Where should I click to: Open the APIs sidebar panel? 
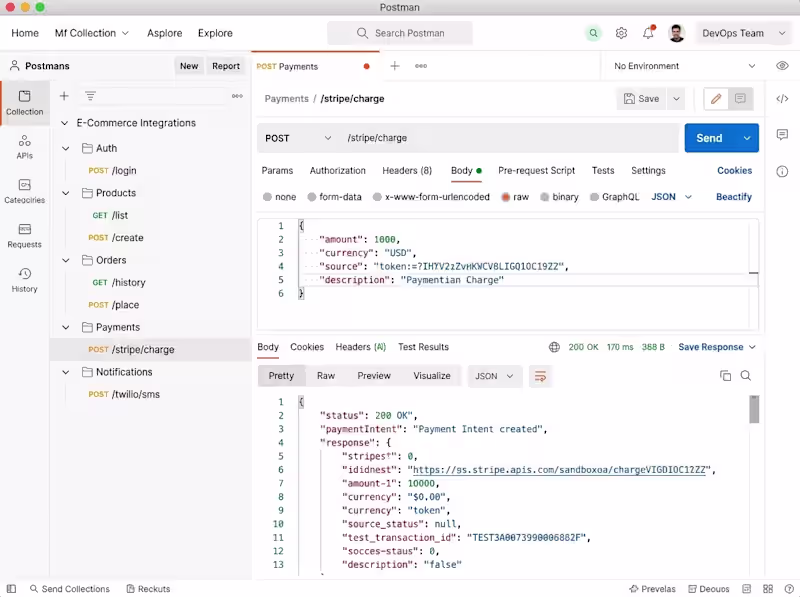click(24, 147)
